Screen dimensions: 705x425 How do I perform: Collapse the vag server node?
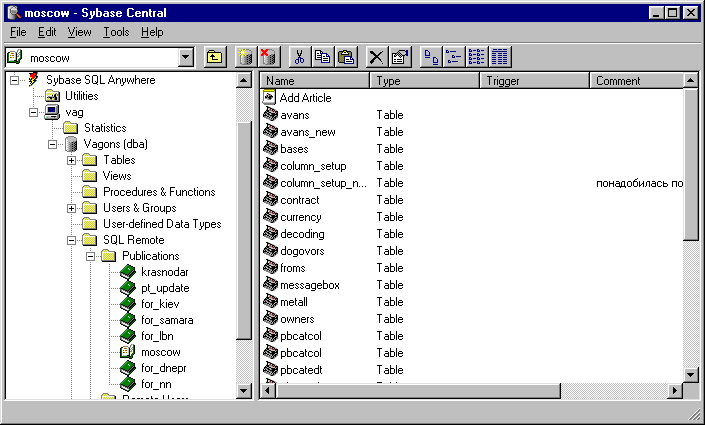[x=33, y=112]
